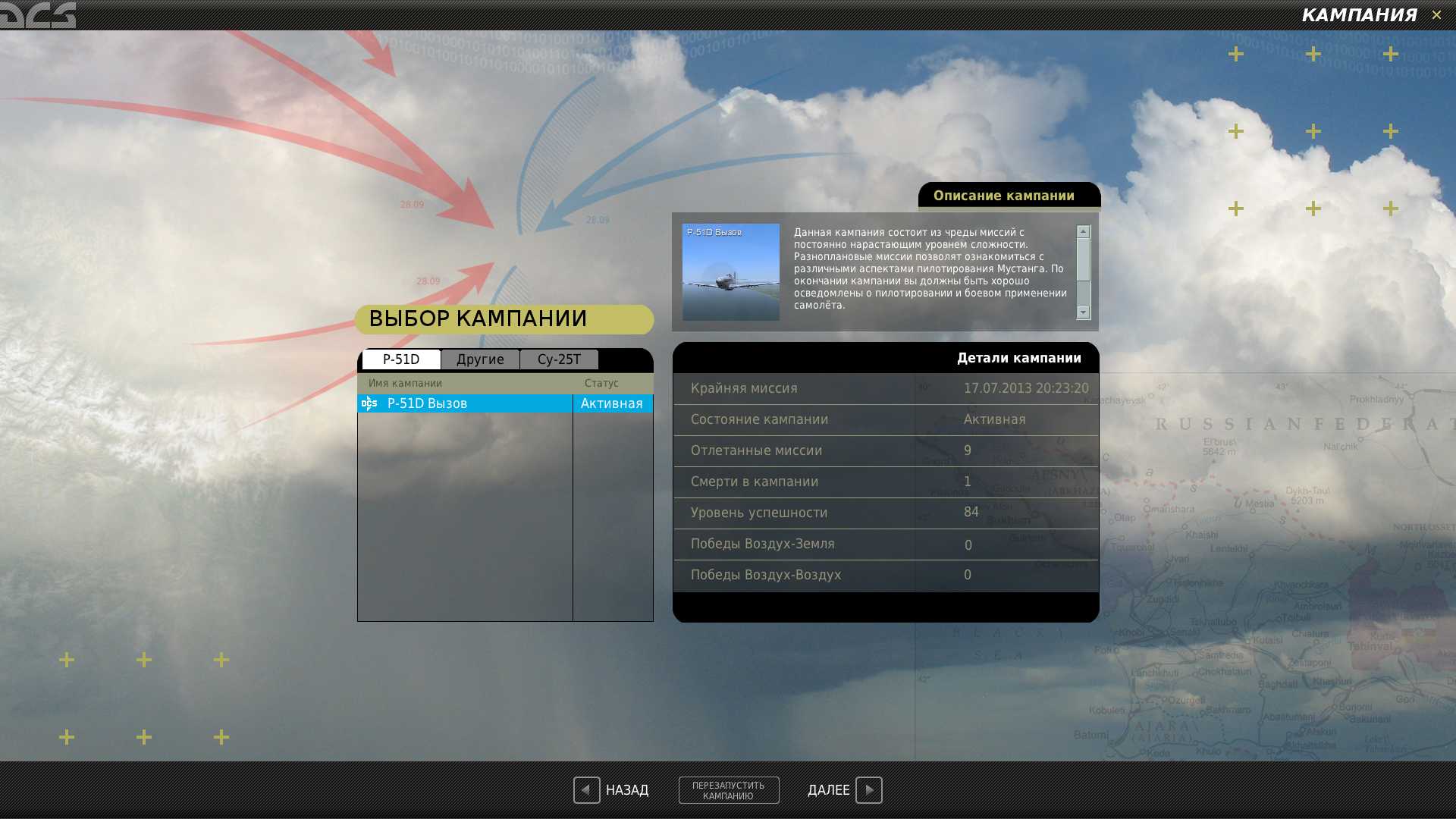This screenshot has width=1456, height=819.
Task: Click the Имя кампании column header
Action: click(405, 383)
